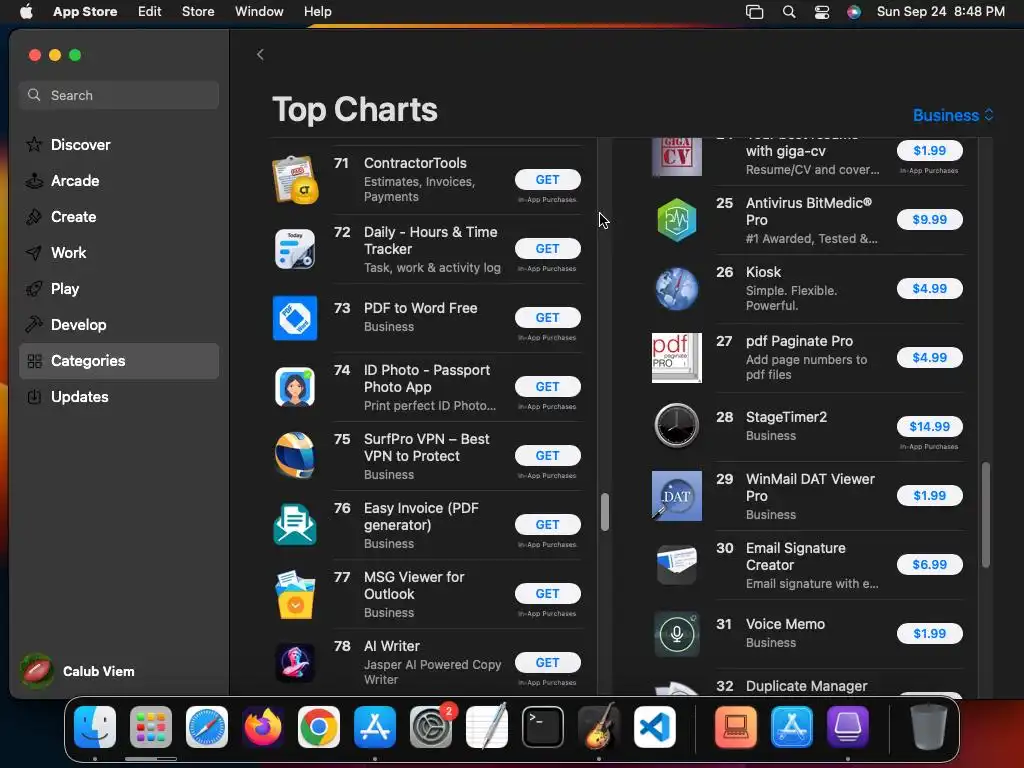Buy Email Signature Creator for $6.99
The width and height of the screenshot is (1024, 768).
(x=929, y=564)
